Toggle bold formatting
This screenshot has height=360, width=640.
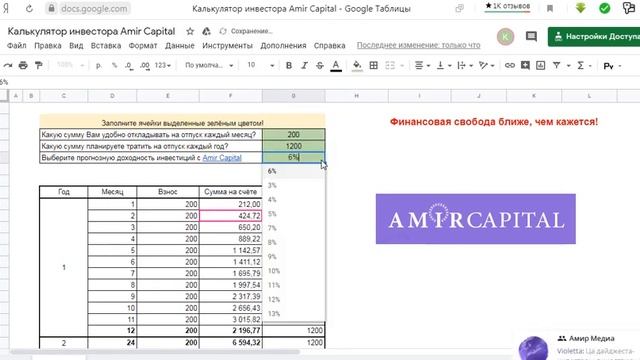click(x=289, y=65)
